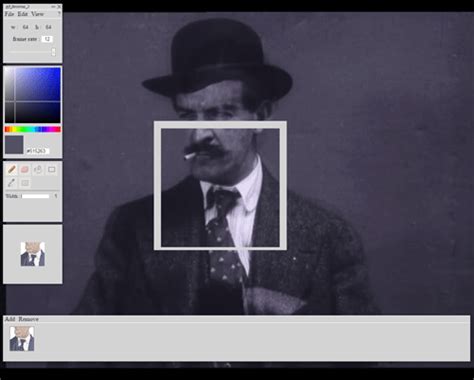This screenshot has width=474, height=380.
Task: Select the Pencil drawing tool
Action: click(x=12, y=170)
